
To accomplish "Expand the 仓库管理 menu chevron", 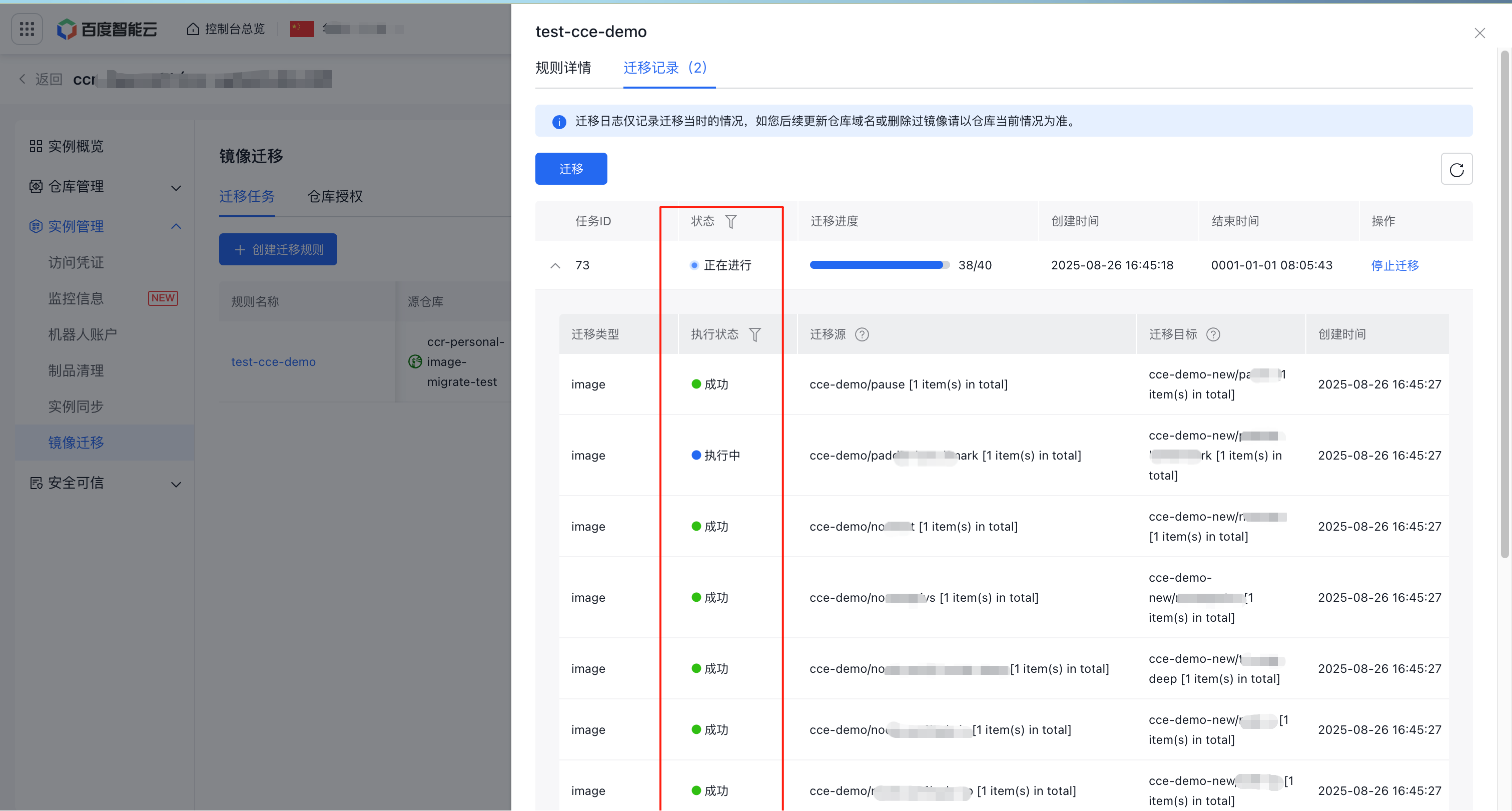I will 176,188.
